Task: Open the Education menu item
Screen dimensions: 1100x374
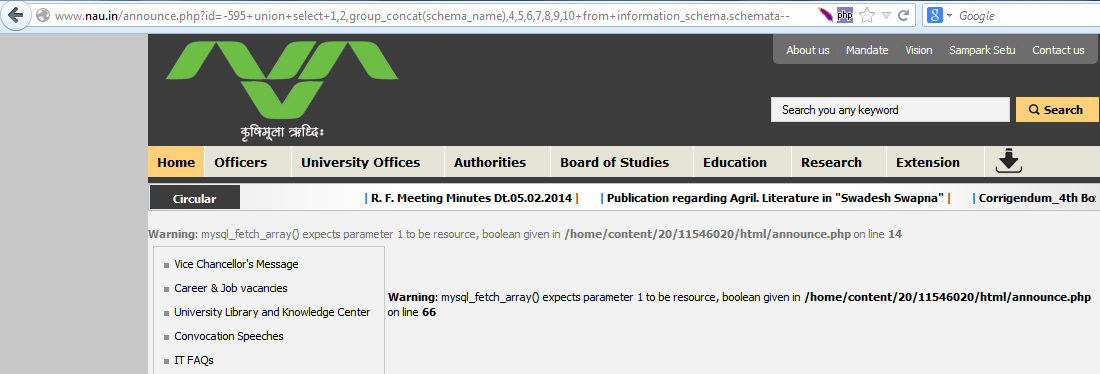Action: point(735,162)
